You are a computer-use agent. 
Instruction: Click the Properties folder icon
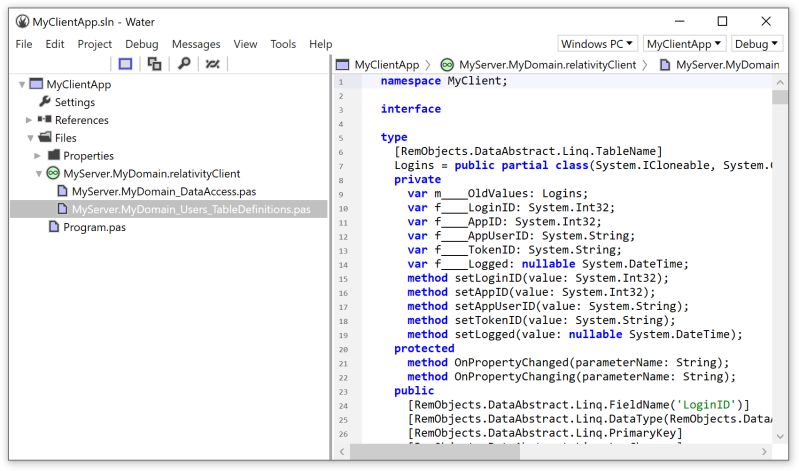pos(54,155)
